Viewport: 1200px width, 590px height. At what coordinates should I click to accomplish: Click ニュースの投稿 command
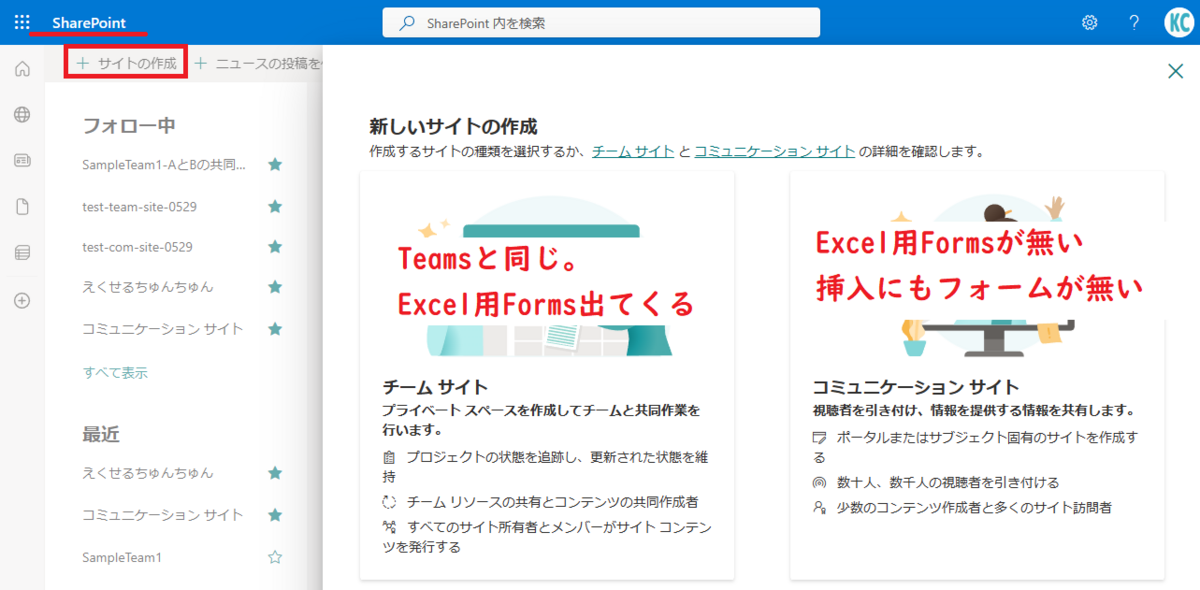click(260, 63)
